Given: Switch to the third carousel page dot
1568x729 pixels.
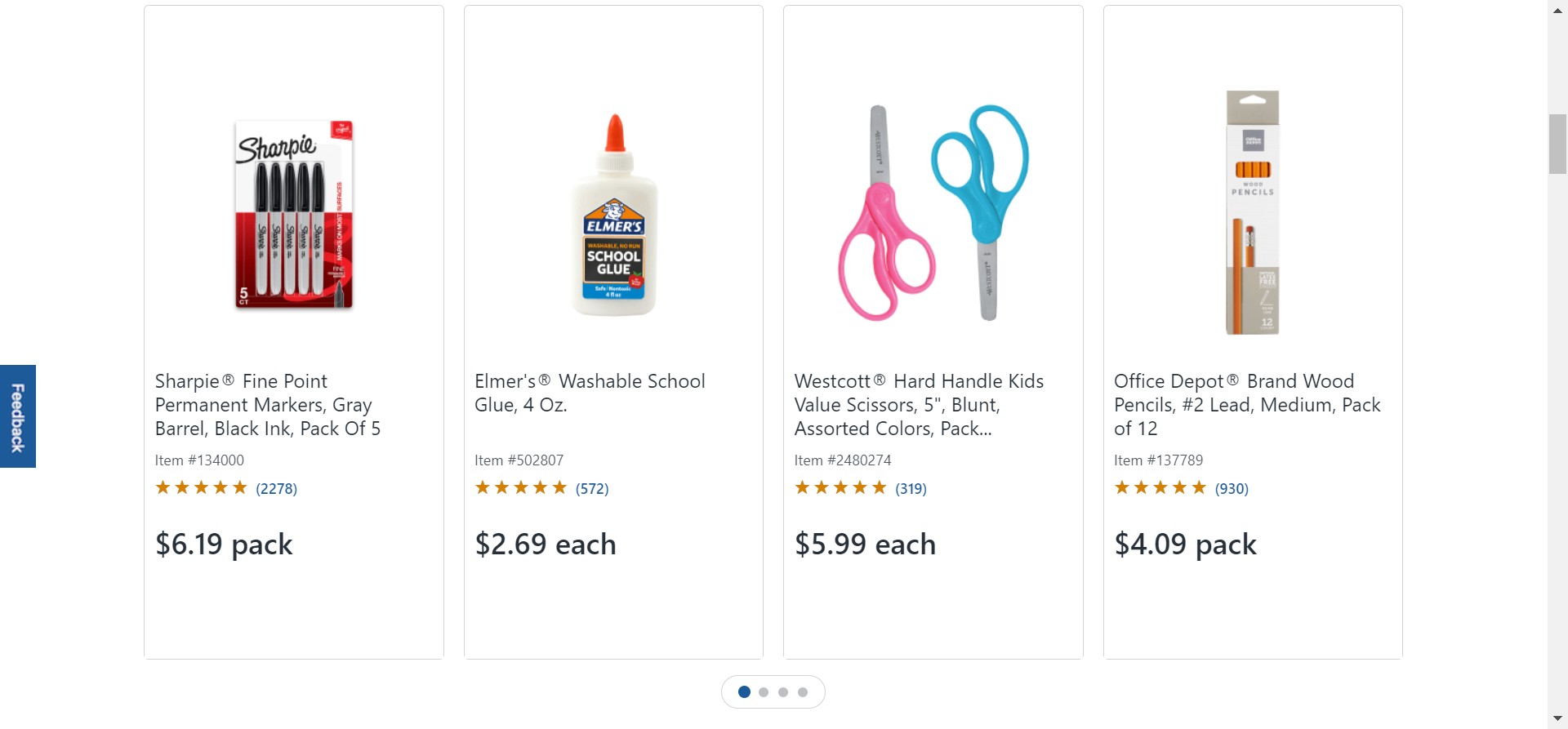Looking at the screenshot, I should point(783,692).
